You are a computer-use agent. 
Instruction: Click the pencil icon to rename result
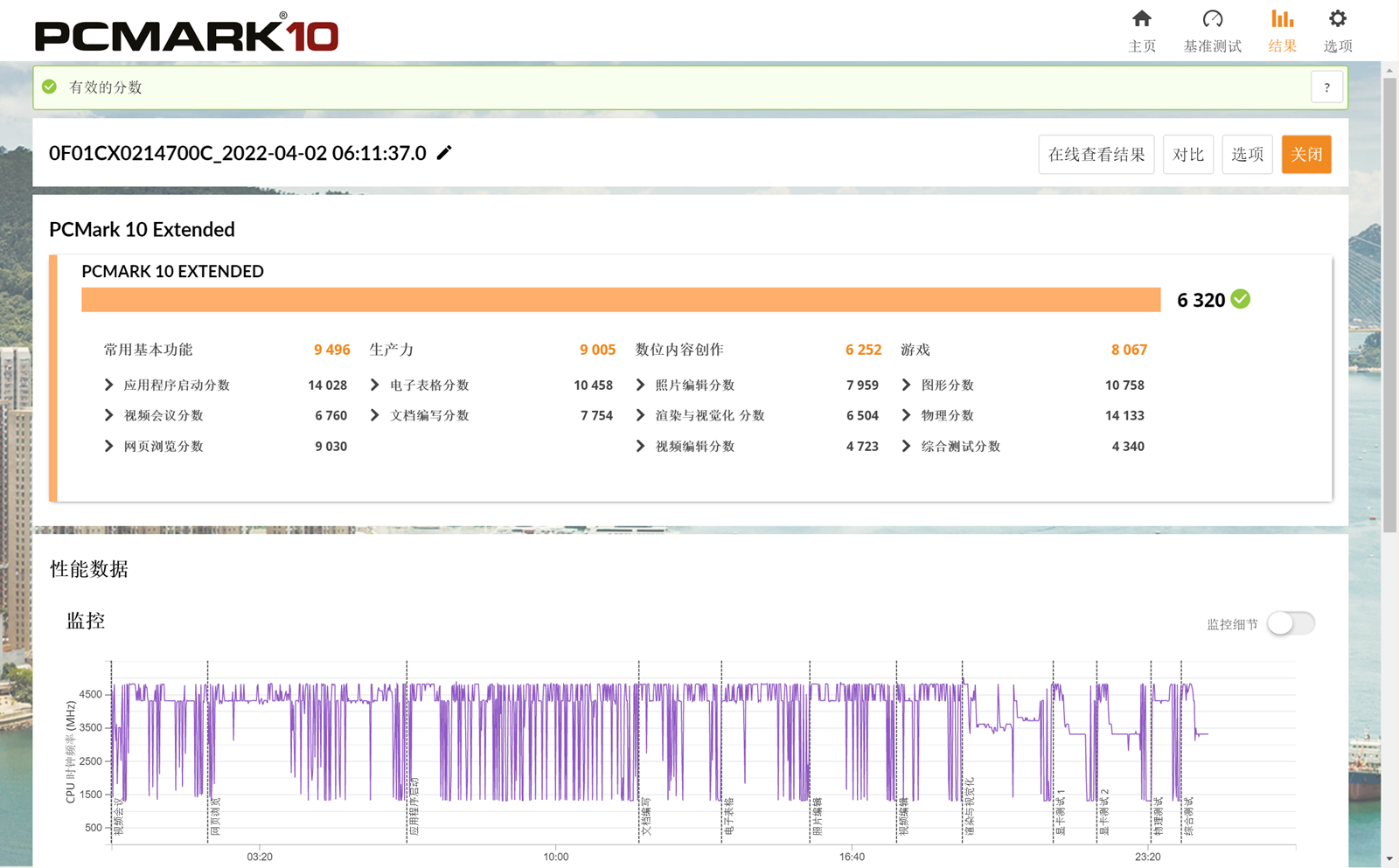coord(444,153)
